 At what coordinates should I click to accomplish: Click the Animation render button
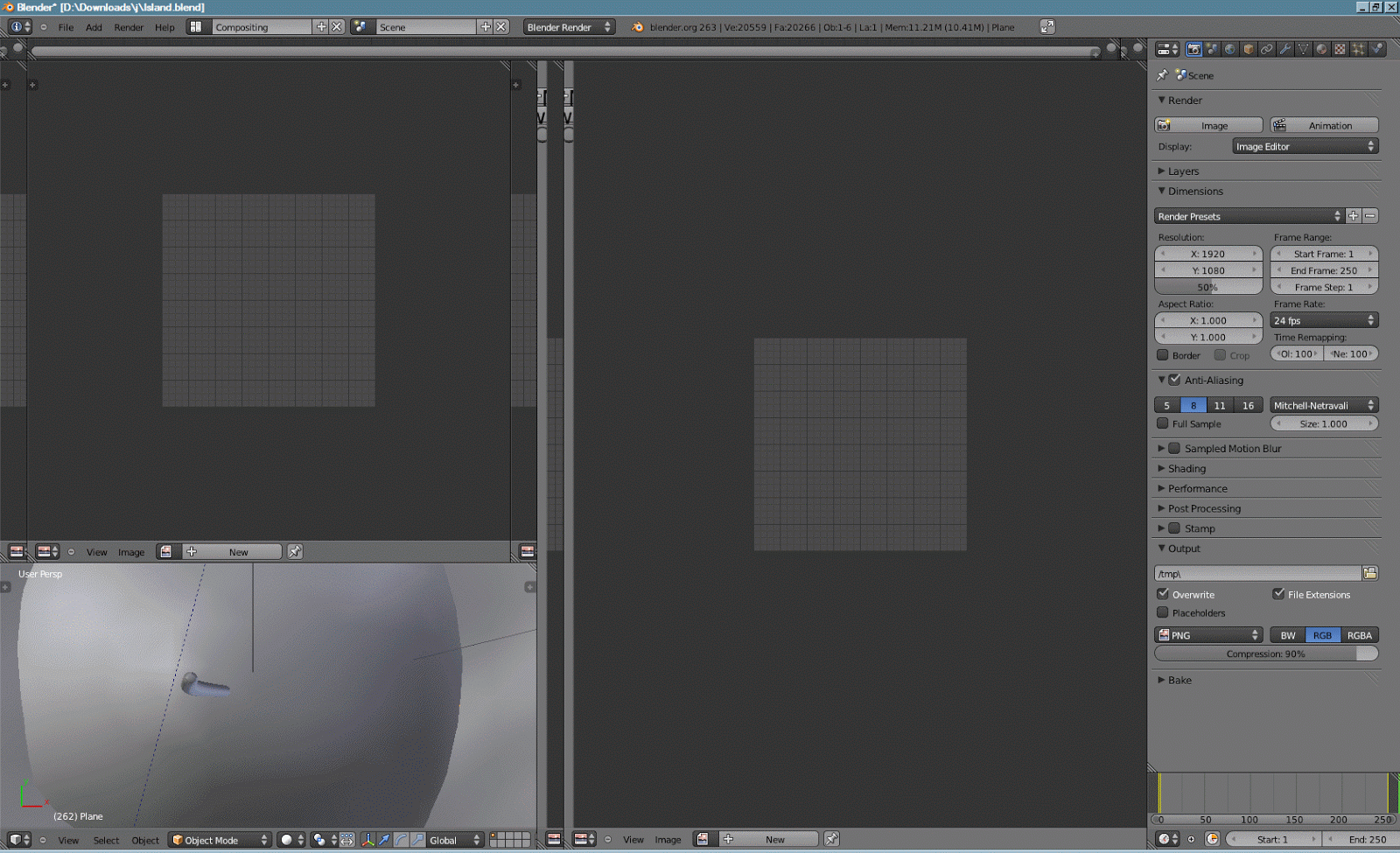pyautogui.click(x=1324, y=124)
